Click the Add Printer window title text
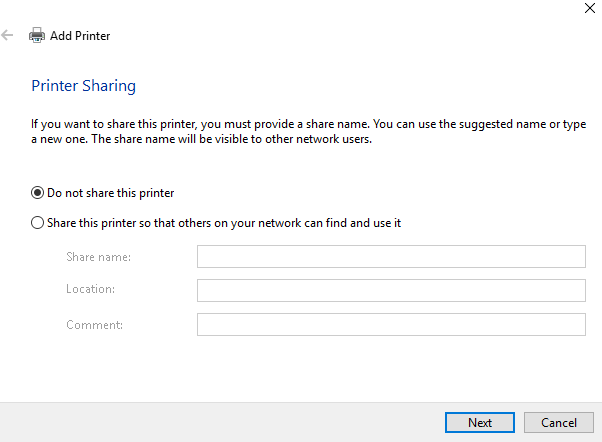 point(80,36)
